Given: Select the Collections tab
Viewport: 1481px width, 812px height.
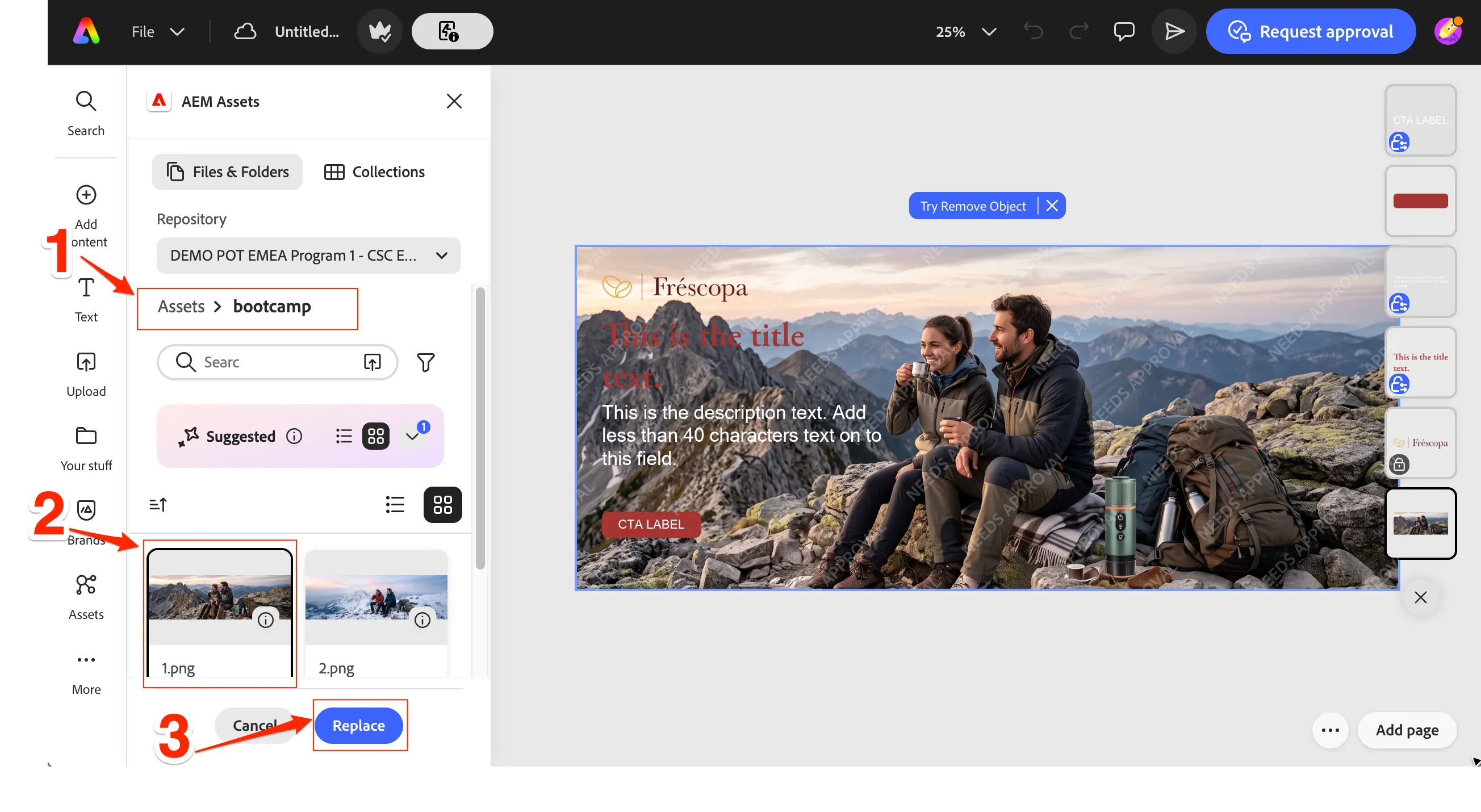Looking at the screenshot, I should (x=374, y=171).
